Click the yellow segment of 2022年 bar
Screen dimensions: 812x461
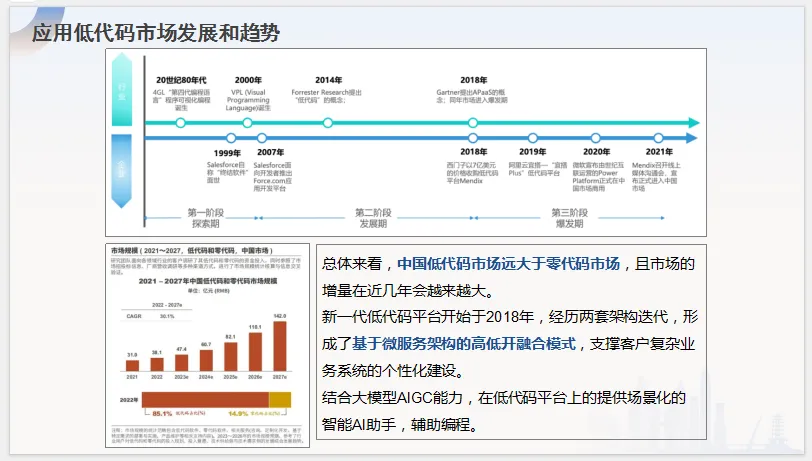tap(280, 399)
